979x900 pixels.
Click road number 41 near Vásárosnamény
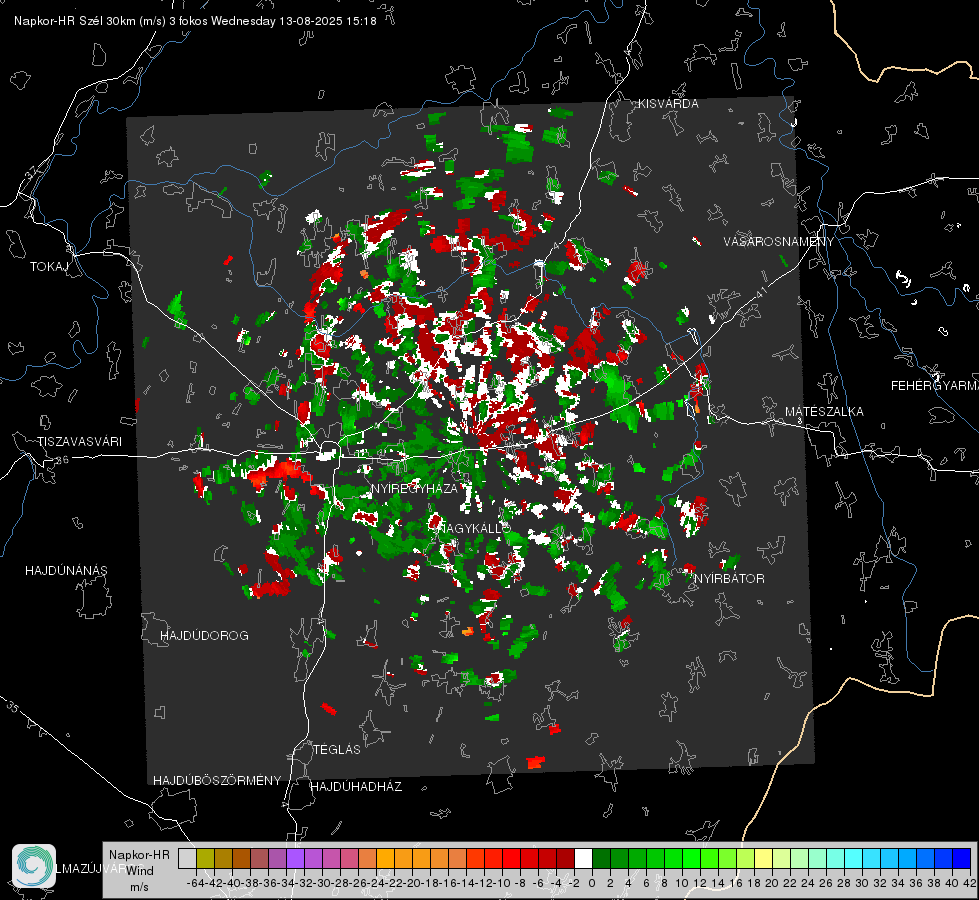point(761,292)
